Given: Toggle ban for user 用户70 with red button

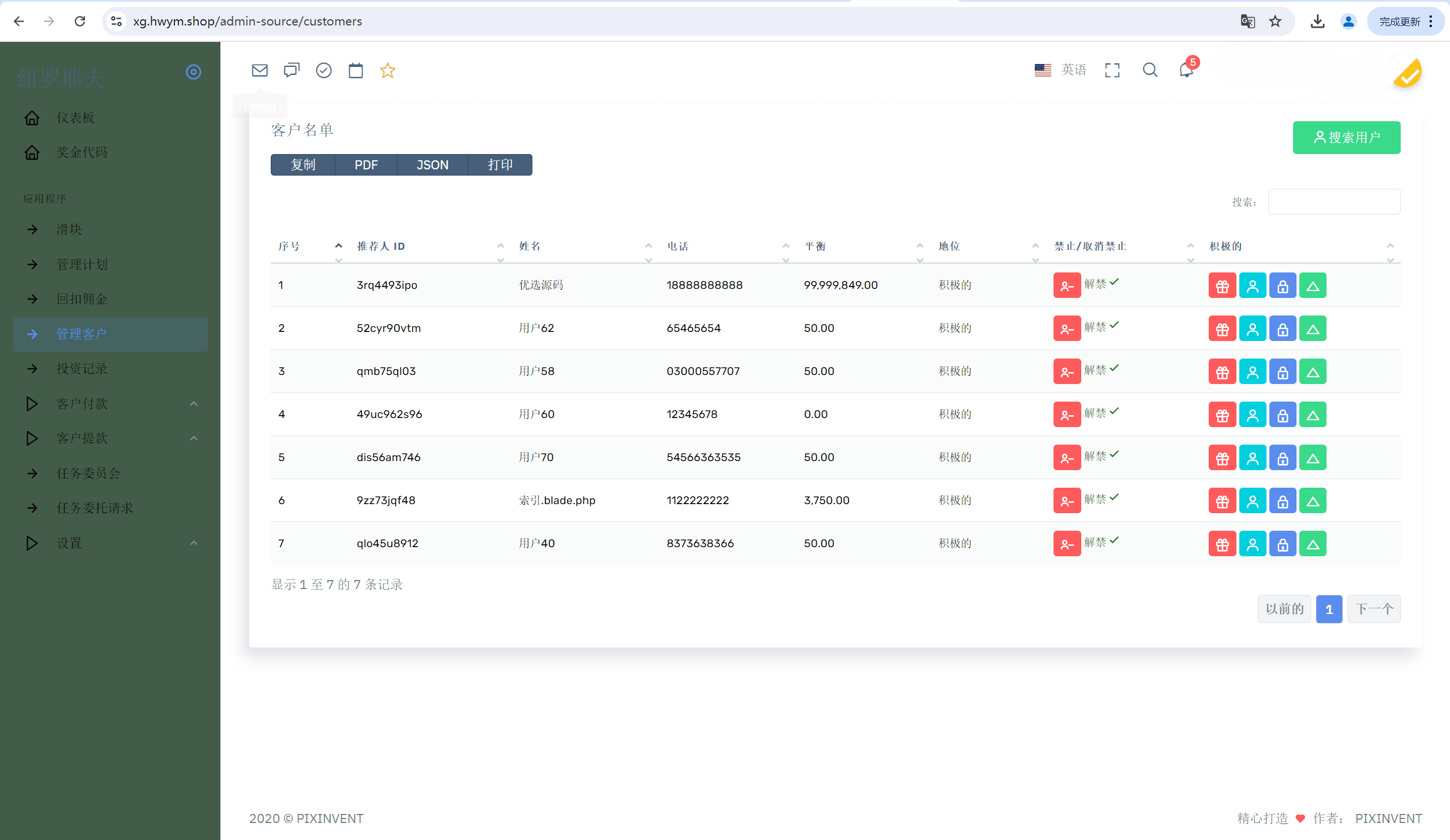Looking at the screenshot, I should (x=1066, y=458).
